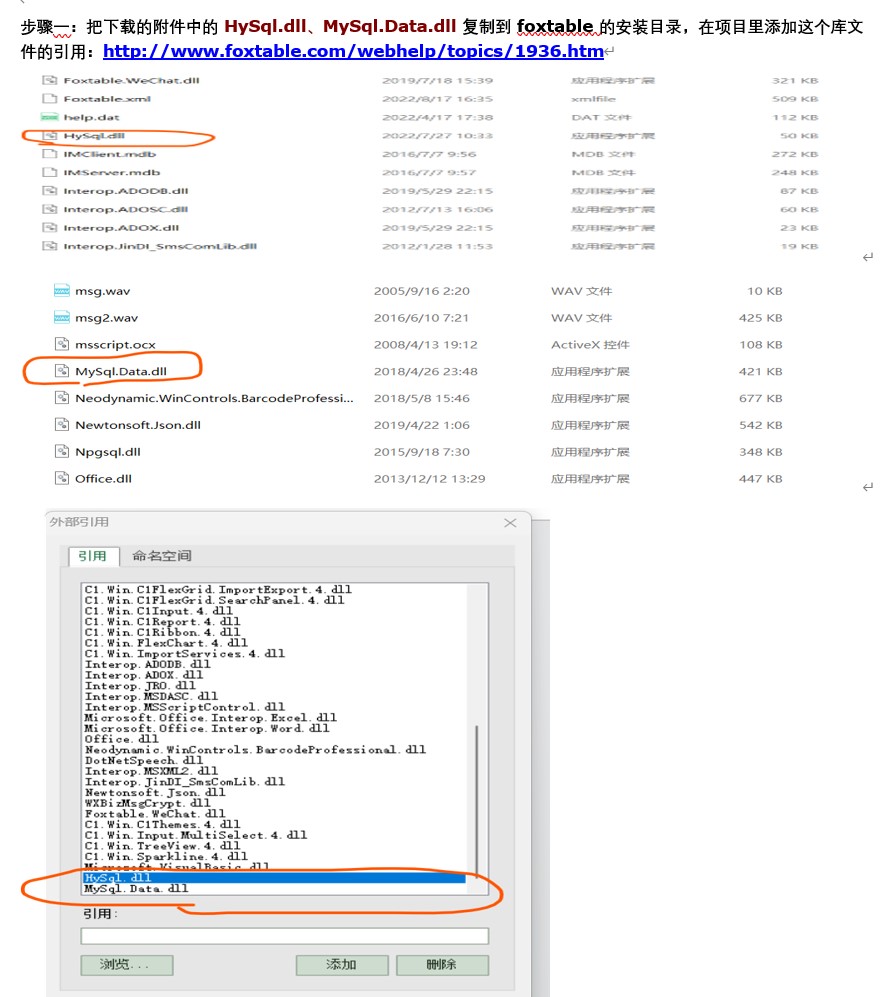Screen dimensions: 881x997
Task: Click the Newtonsoft.Json.dll file icon
Action: click(62, 425)
